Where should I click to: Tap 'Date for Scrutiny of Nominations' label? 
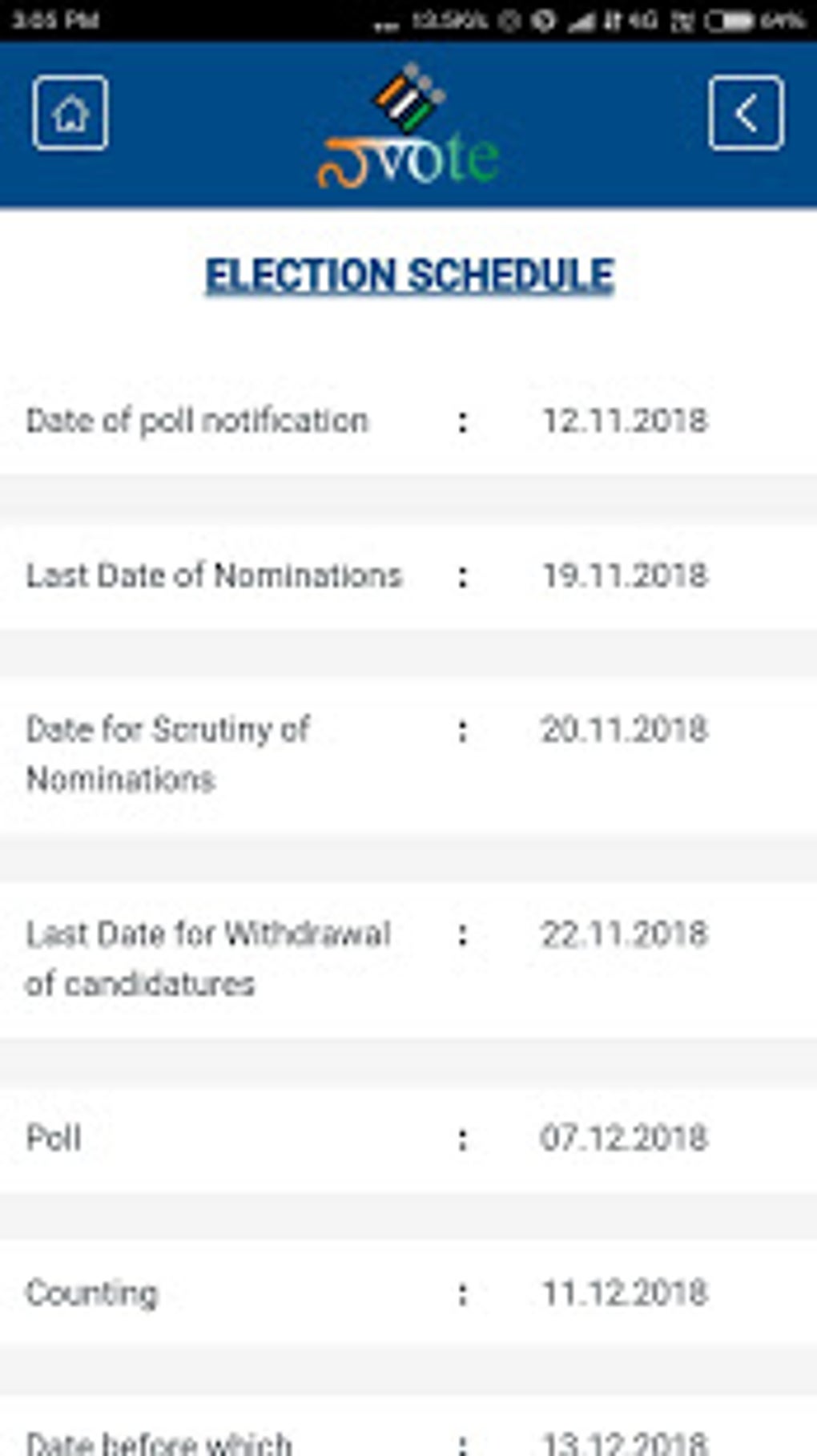coord(167,753)
